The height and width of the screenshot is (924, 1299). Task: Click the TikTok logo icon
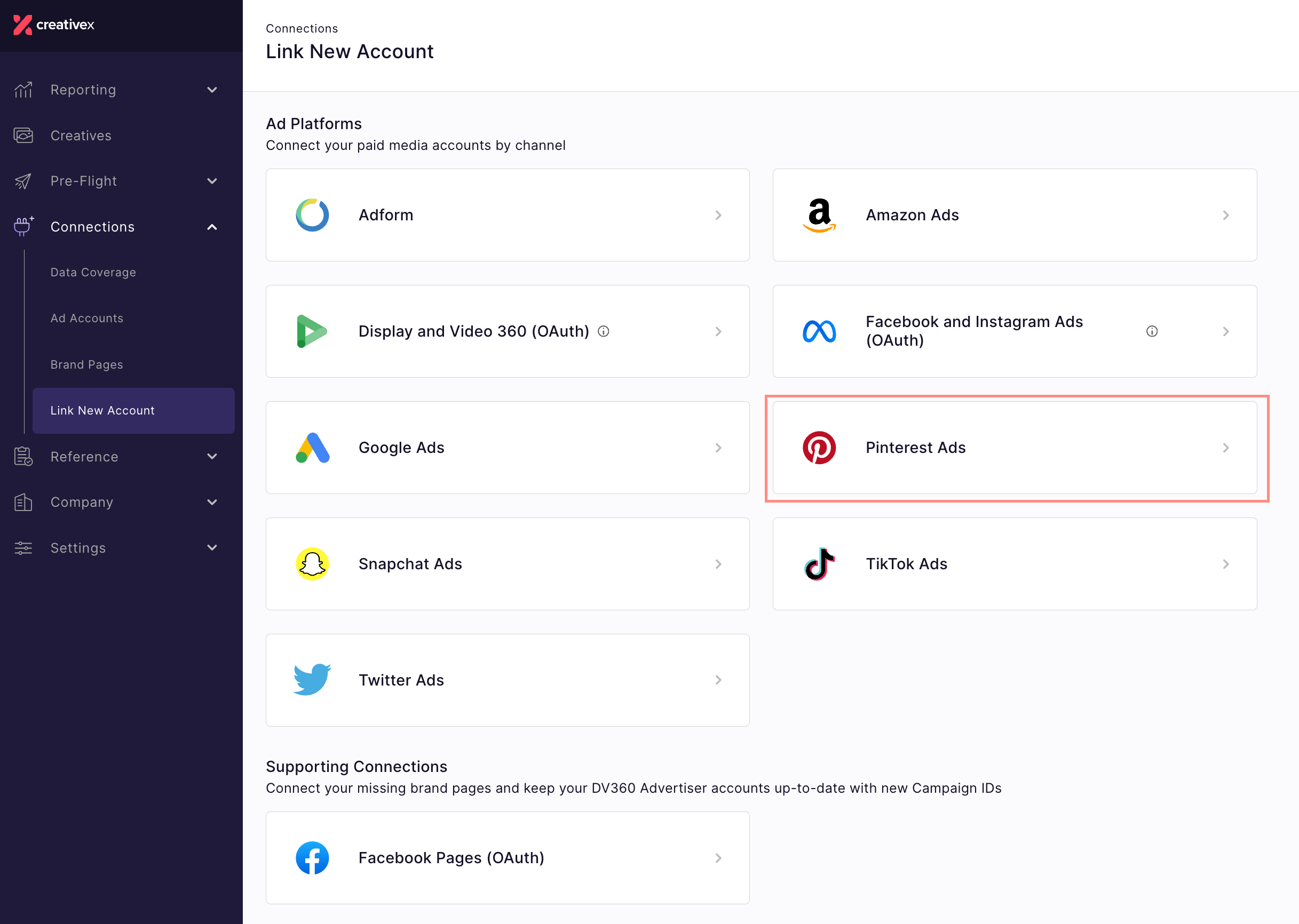[819, 564]
